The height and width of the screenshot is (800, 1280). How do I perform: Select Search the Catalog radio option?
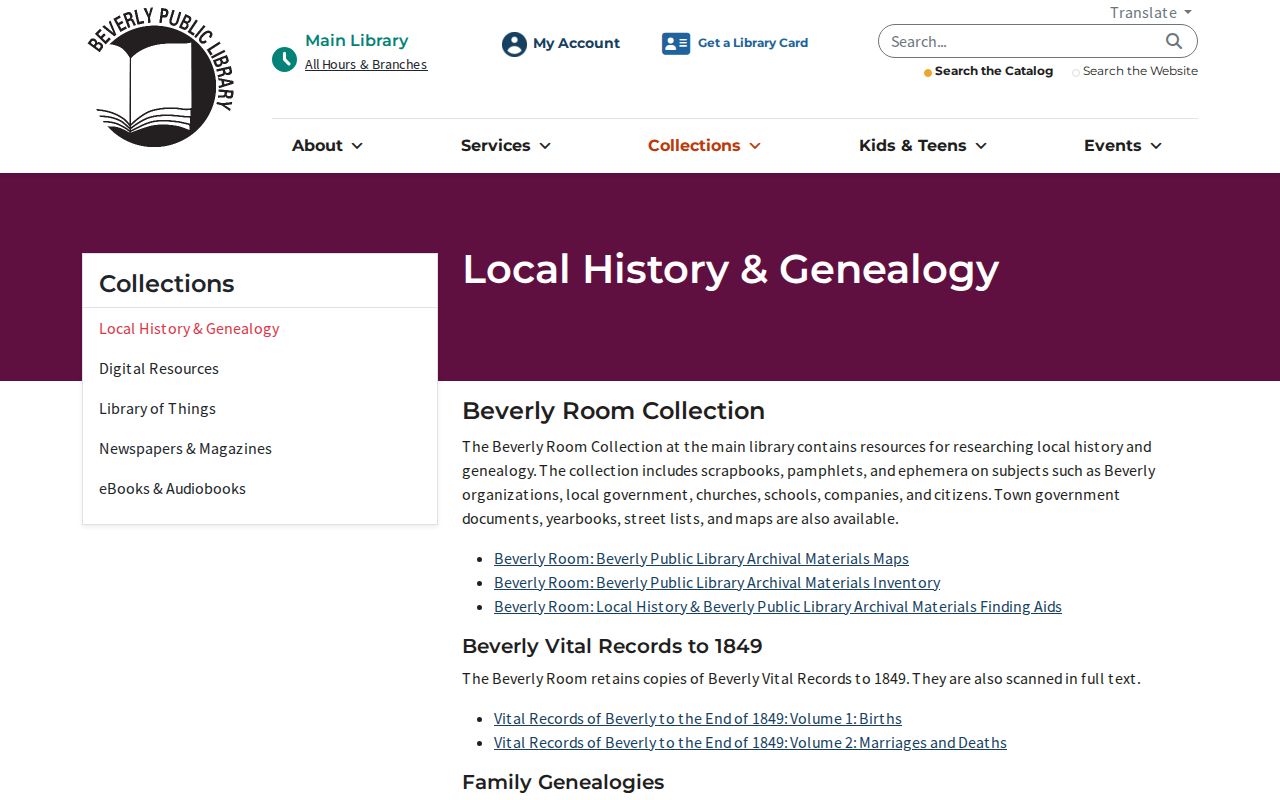coord(928,72)
